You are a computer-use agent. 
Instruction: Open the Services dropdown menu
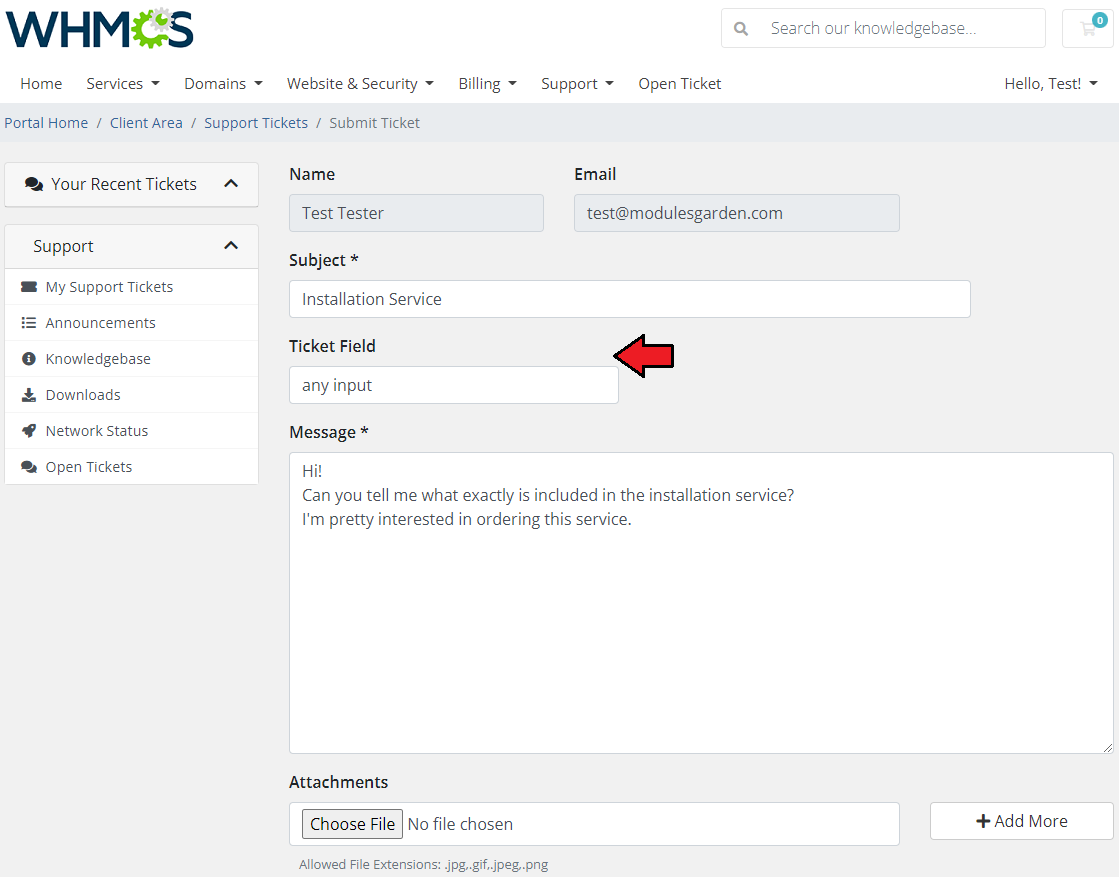(x=123, y=83)
